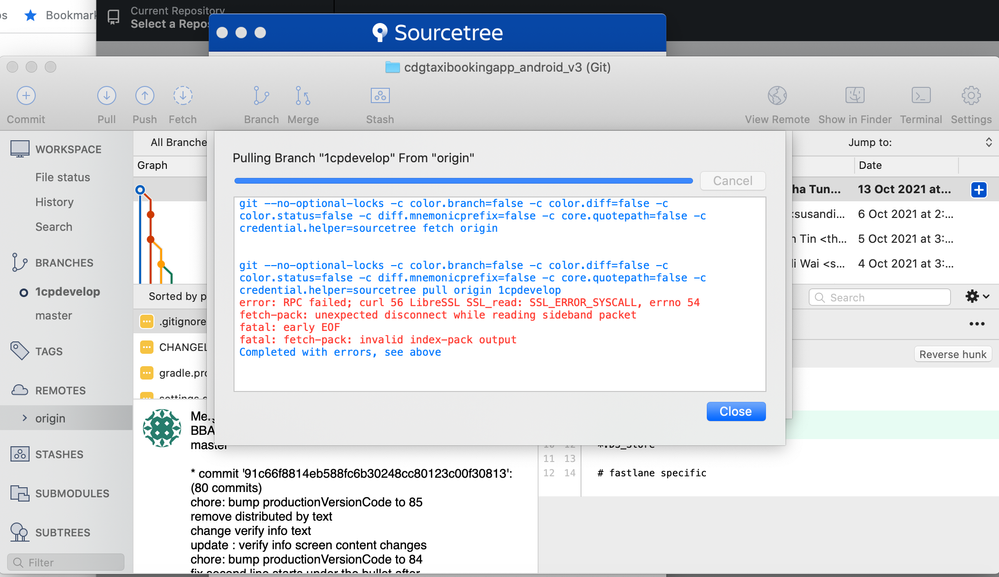Expand the origin remote
The height and width of the screenshot is (577, 999).
[x=25, y=418]
